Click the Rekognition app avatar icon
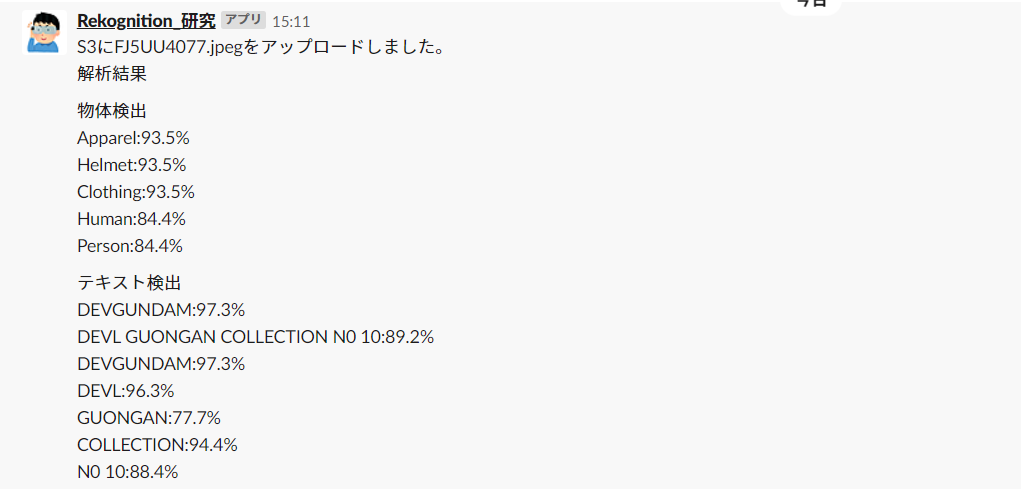The height and width of the screenshot is (489, 1021). [x=44, y=33]
